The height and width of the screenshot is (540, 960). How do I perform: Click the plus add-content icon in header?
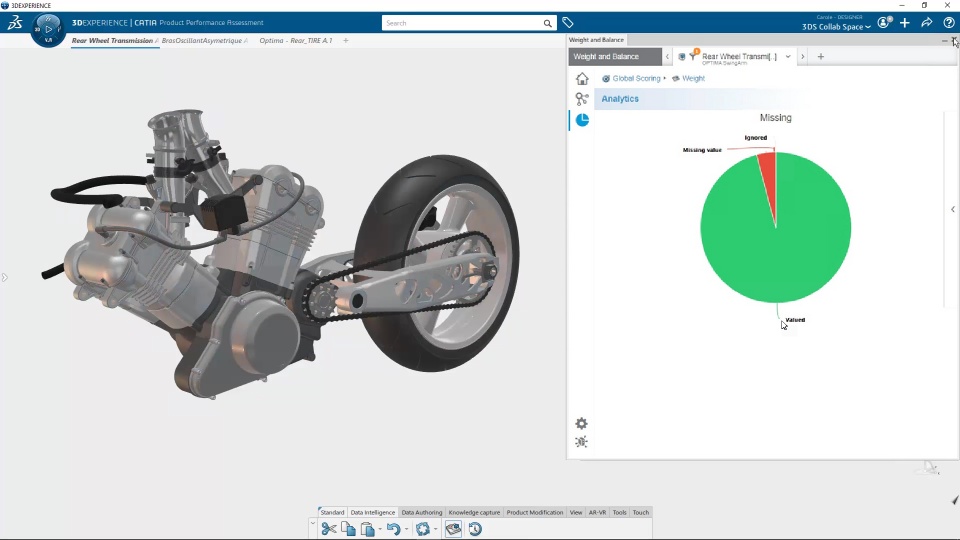coord(905,23)
